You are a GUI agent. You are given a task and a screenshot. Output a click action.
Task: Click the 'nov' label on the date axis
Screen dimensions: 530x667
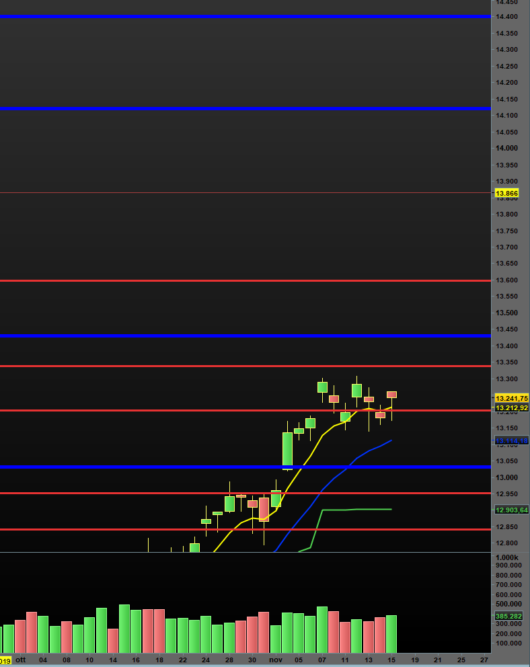pos(276,660)
